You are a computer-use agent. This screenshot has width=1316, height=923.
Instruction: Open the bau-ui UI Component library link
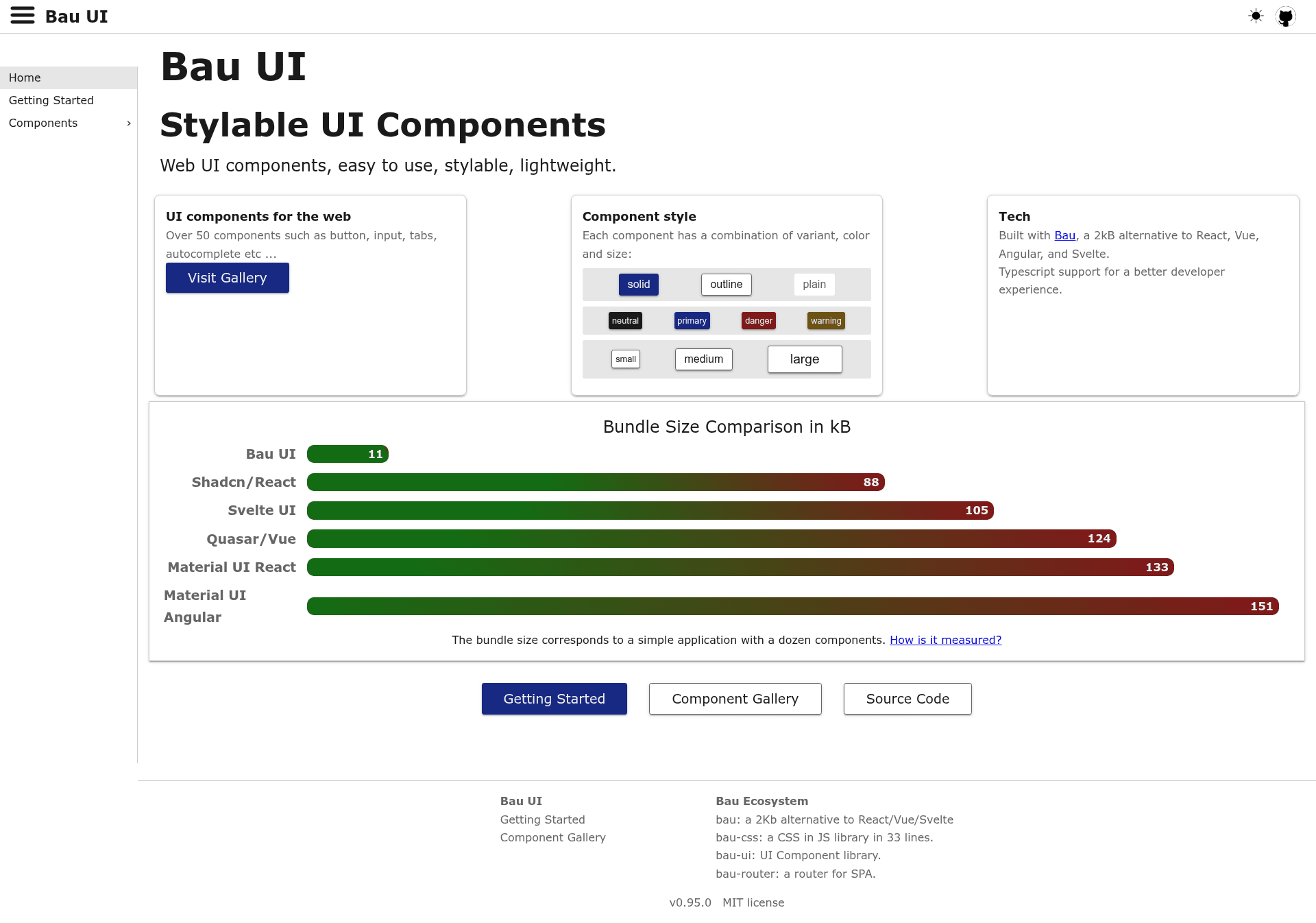coord(799,855)
